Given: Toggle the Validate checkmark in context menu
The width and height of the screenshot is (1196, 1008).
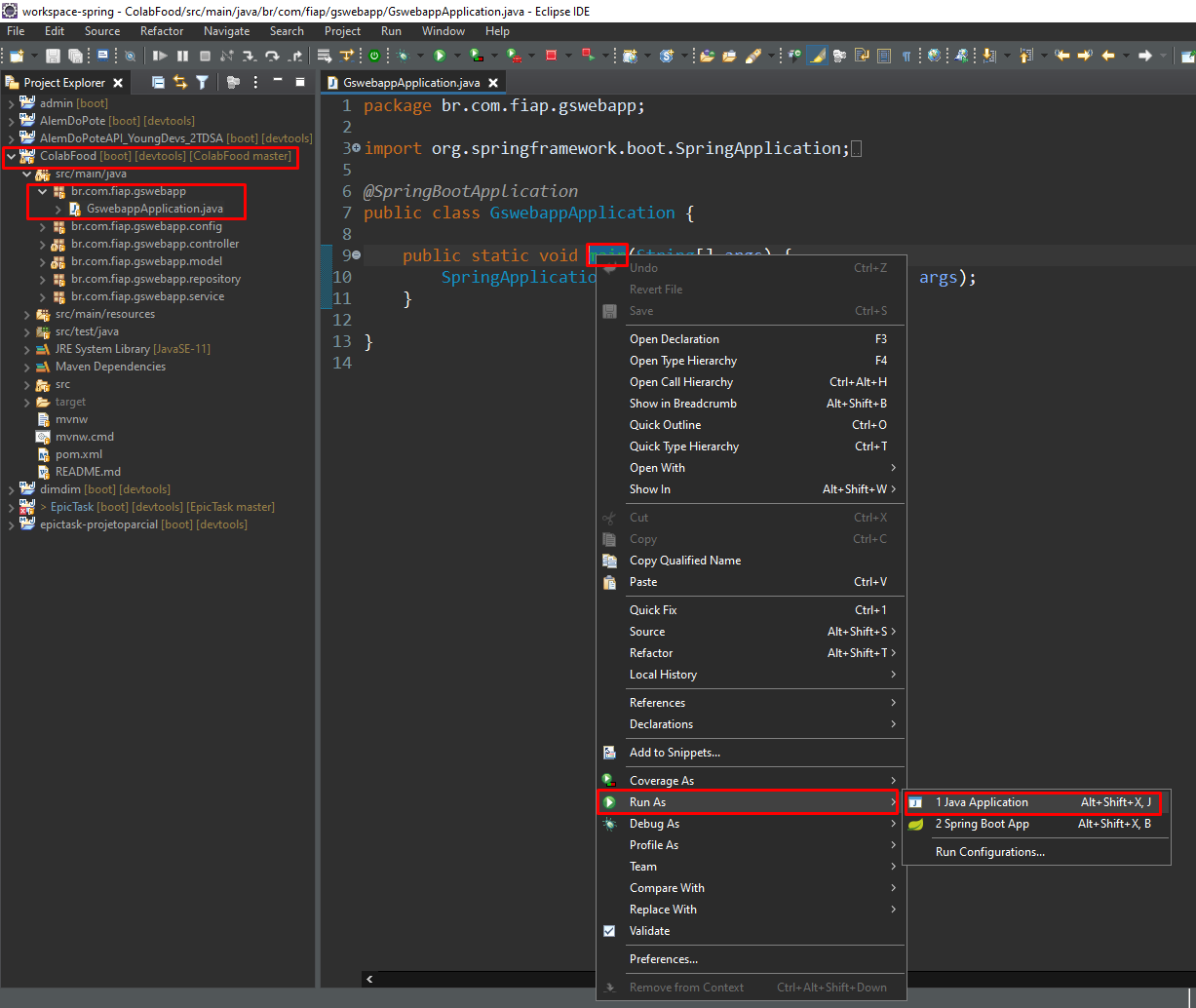Looking at the screenshot, I should pos(609,931).
